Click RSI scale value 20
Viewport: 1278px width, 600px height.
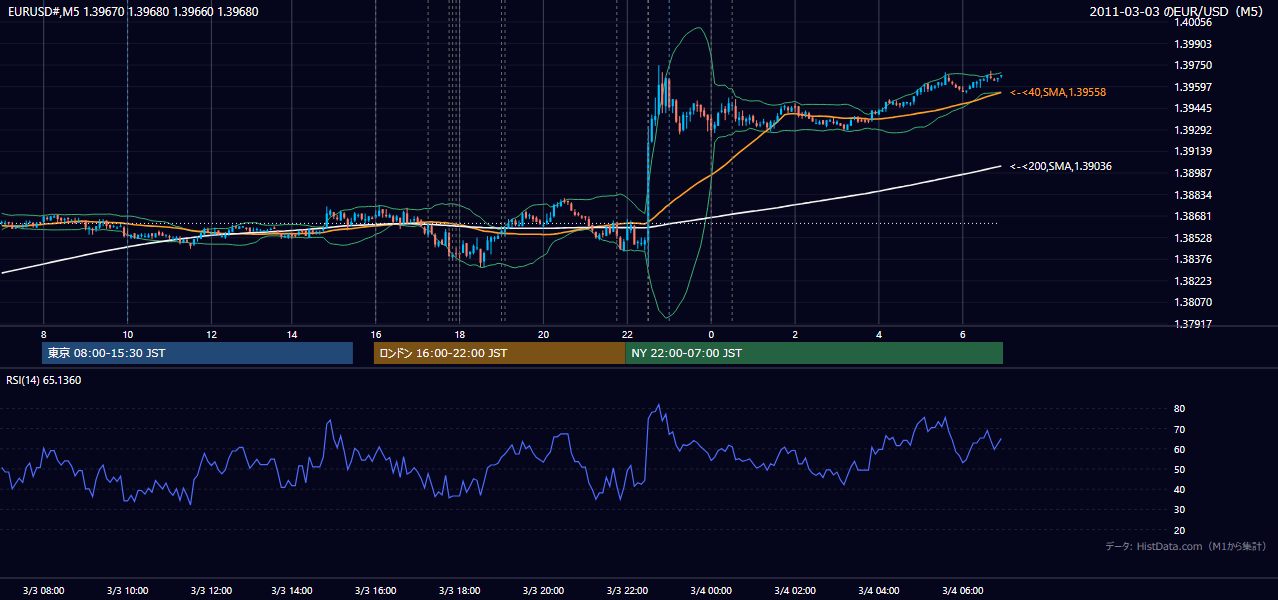click(x=1179, y=530)
